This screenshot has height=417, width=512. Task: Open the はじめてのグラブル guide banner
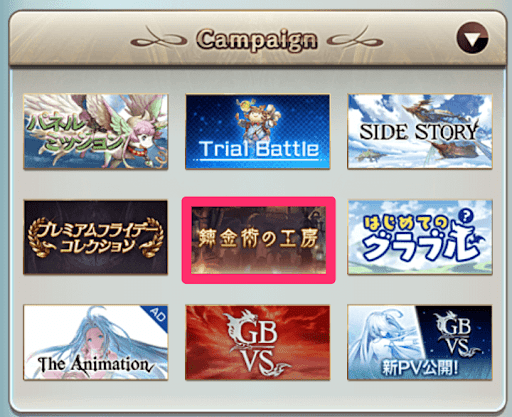pyautogui.click(x=420, y=237)
